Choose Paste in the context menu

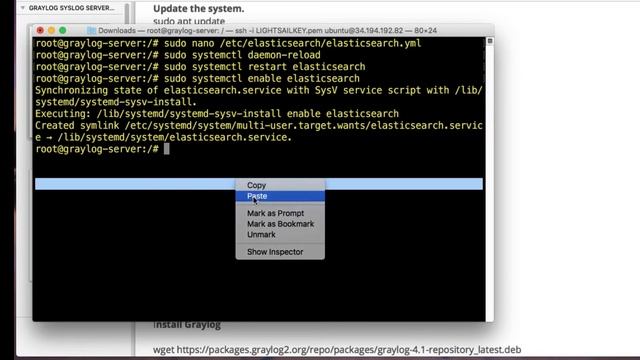pyautogui.click(x=280, y=196)
